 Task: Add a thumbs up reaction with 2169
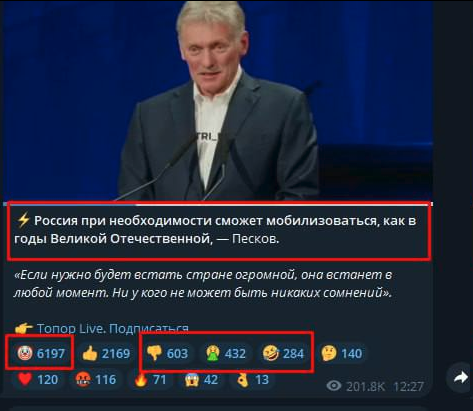[106, 353]
